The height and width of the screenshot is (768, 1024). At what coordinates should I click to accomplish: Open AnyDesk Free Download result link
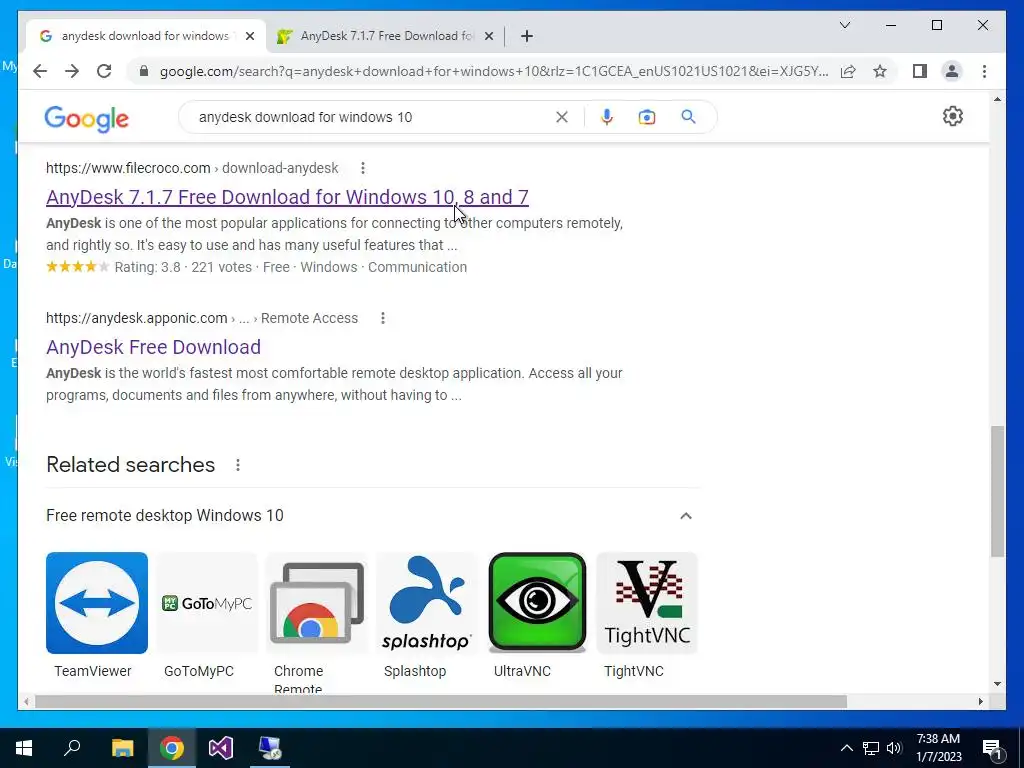153,347
